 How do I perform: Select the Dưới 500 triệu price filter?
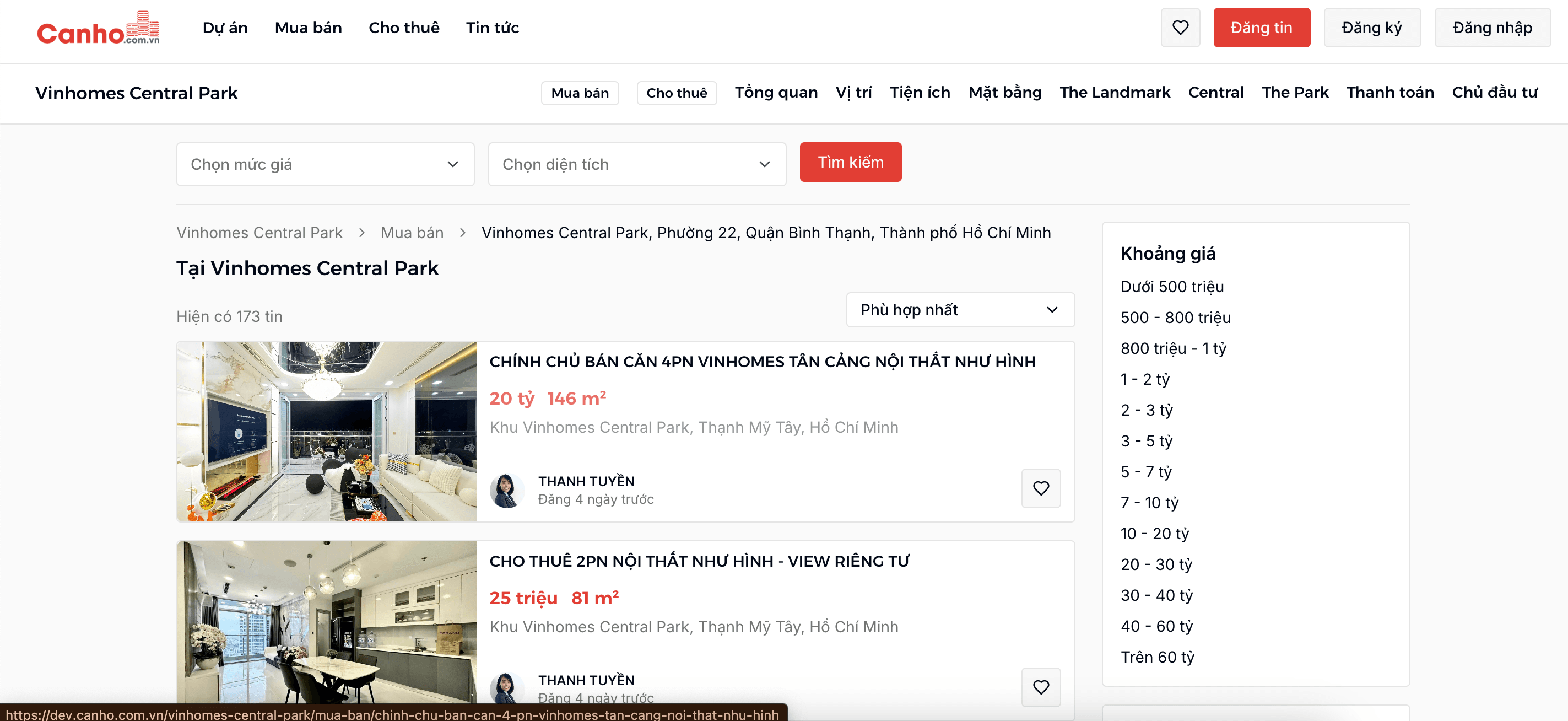pos(1172,286)
